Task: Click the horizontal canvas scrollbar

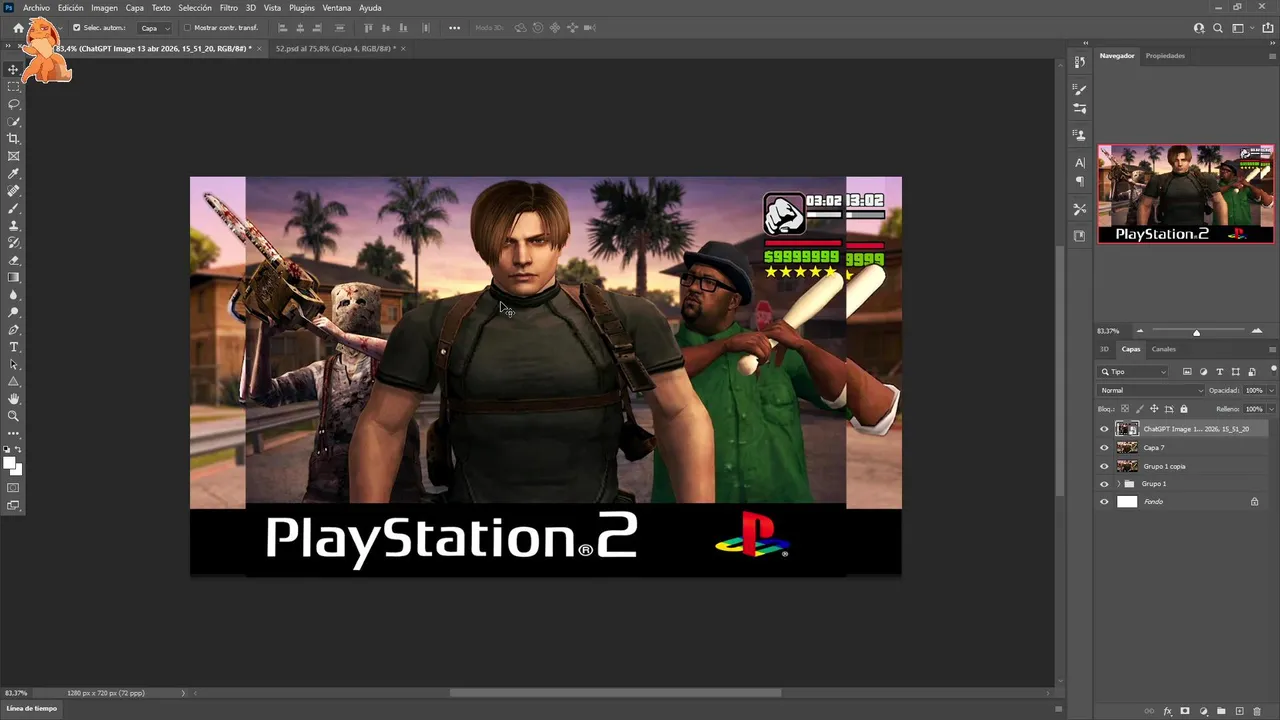Action: point(615,693)
